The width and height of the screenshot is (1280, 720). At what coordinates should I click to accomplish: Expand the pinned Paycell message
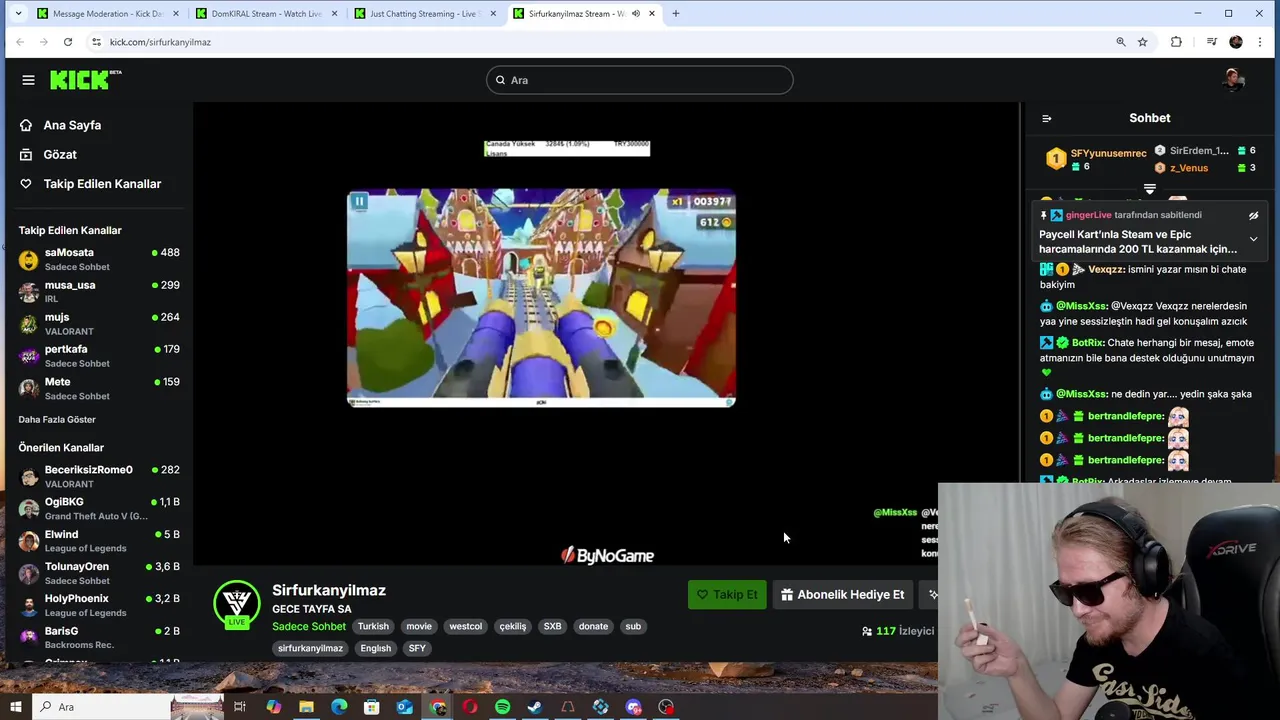pyautogui.click(x=1253, y=239)
